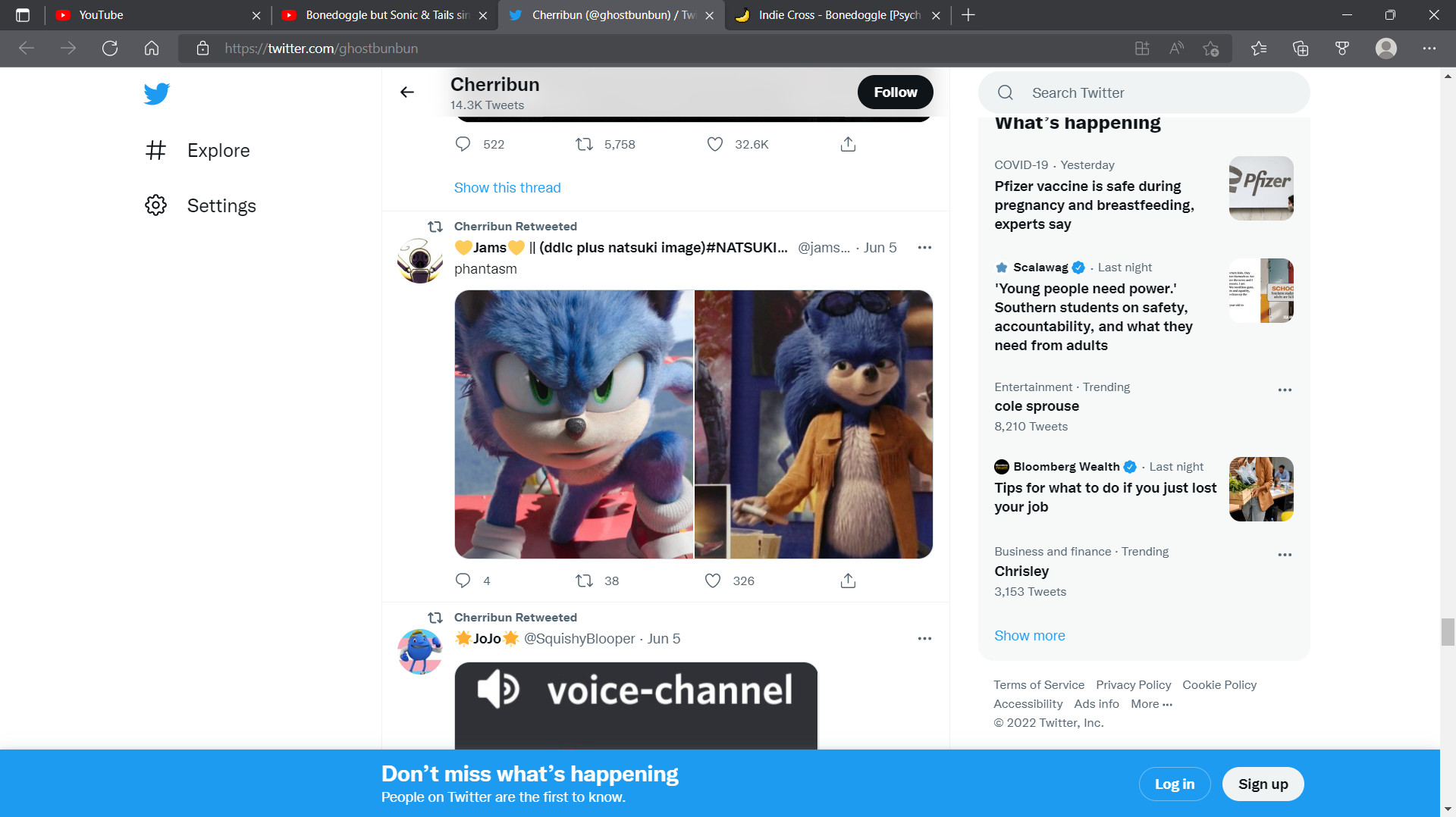This screenshot has height=817, width=1456.
Task: Open browser favorites list
Action: (x=1259, y=49)
